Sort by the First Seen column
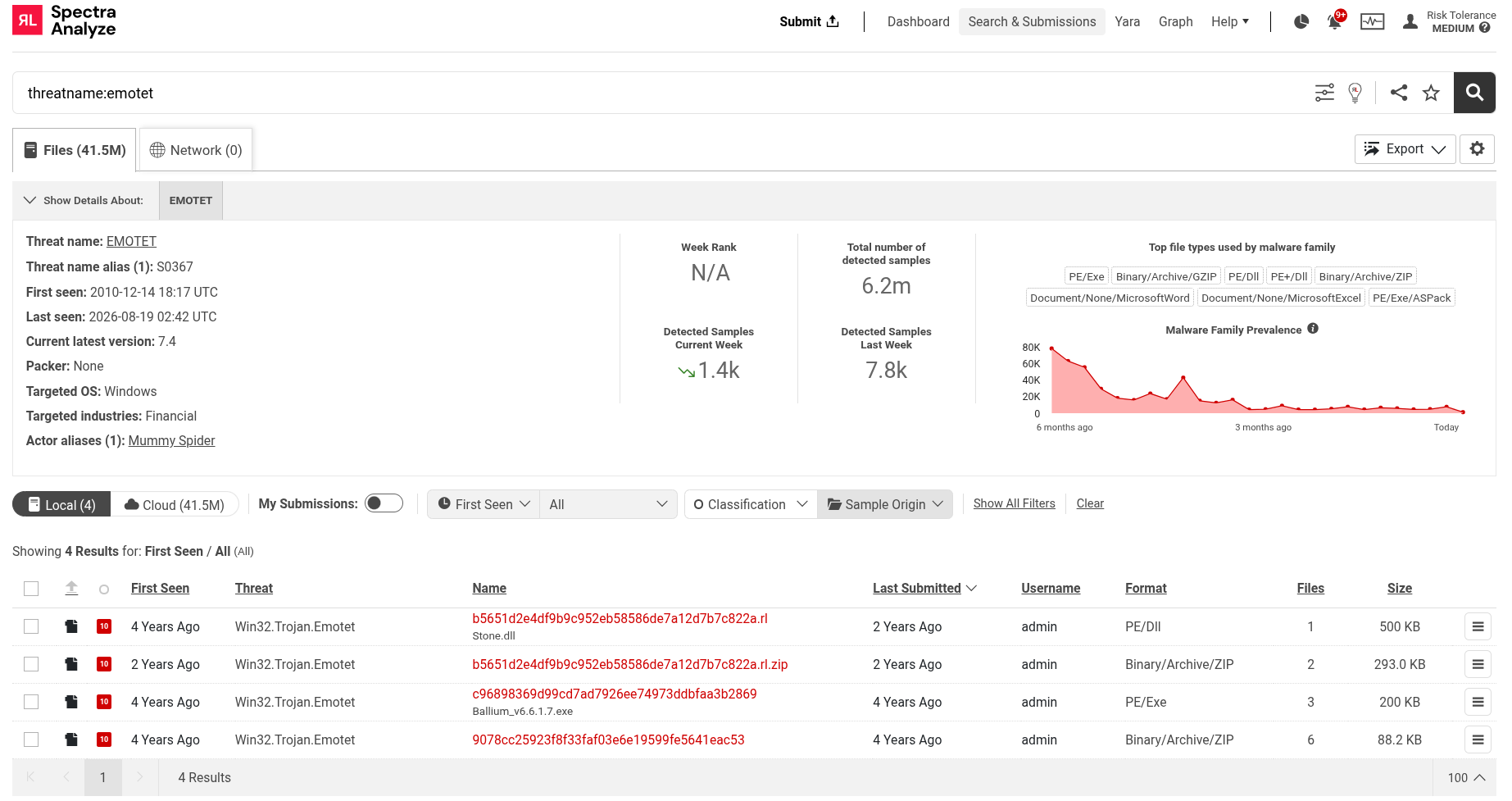 pos(160,588)
